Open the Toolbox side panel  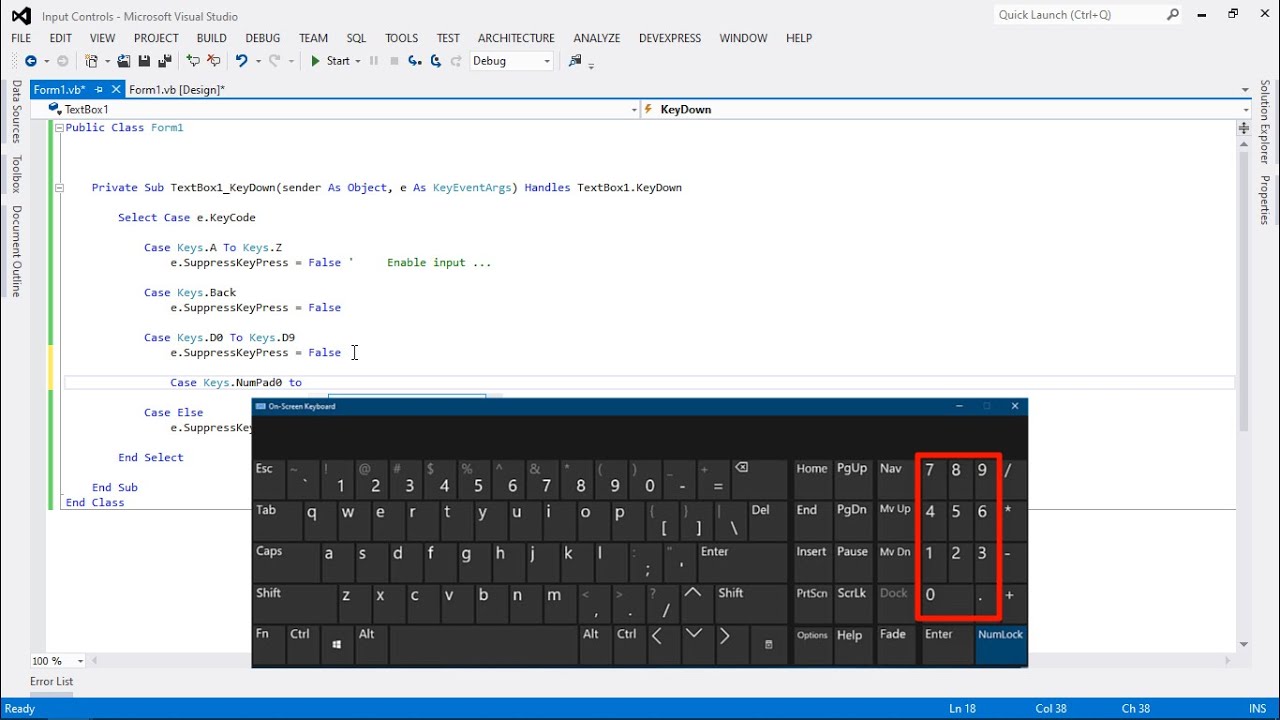16,174
